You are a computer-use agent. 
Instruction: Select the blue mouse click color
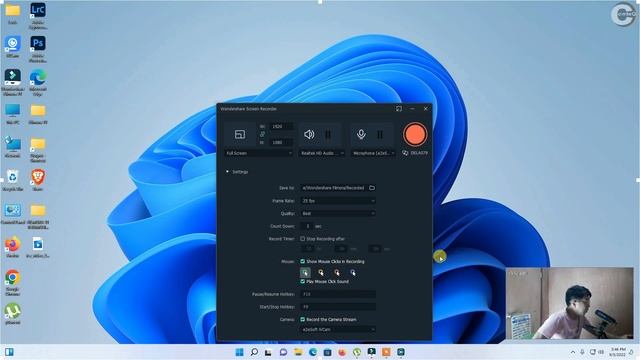[x=353, y=272]
